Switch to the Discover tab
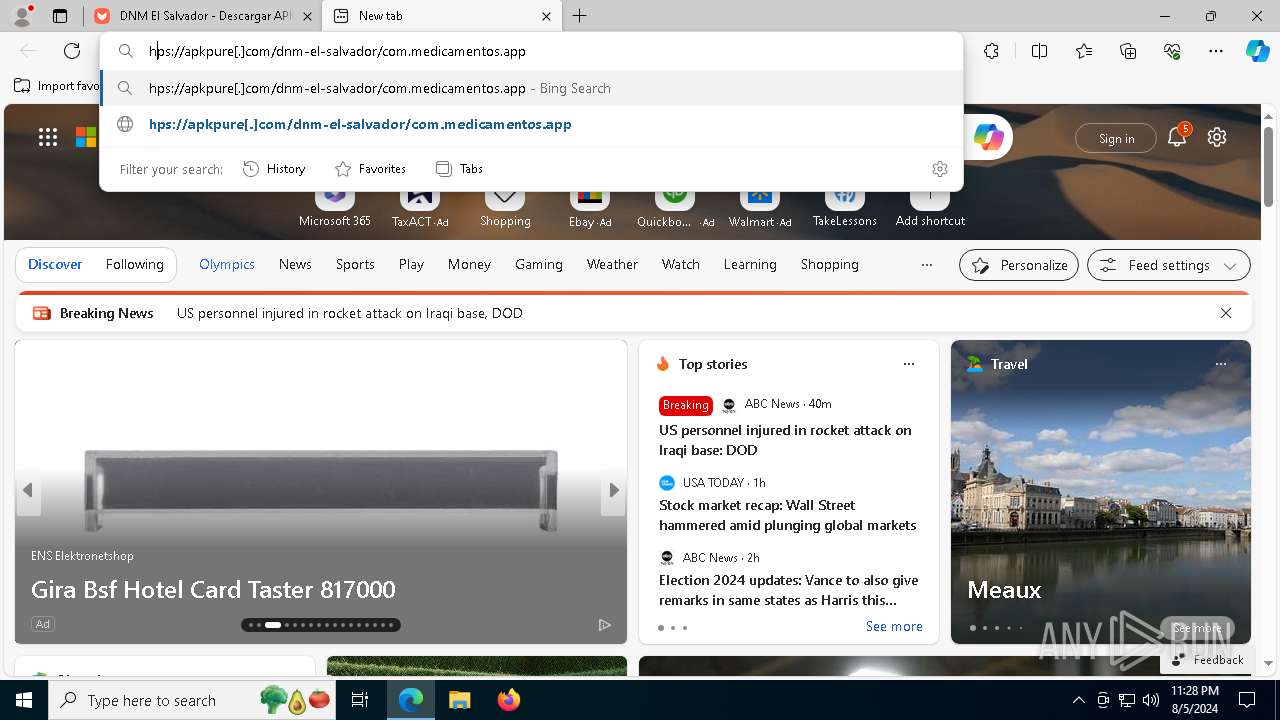The height and width of the screenshot is (720, 1280). click(55, 264)
